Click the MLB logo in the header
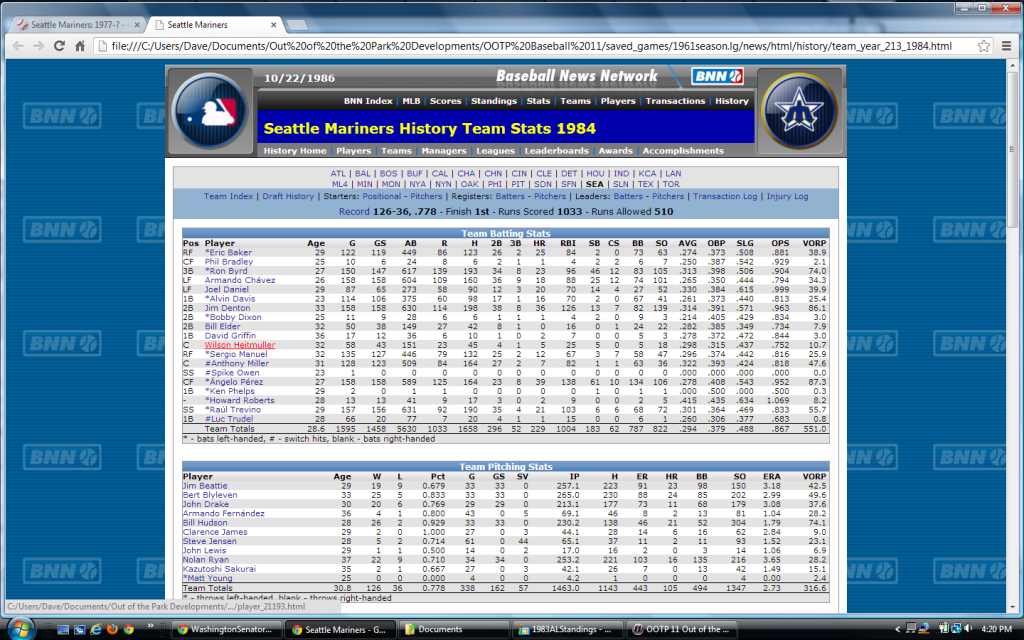Viewport: 1024px width, 640px height. click(x=210, y=112)
